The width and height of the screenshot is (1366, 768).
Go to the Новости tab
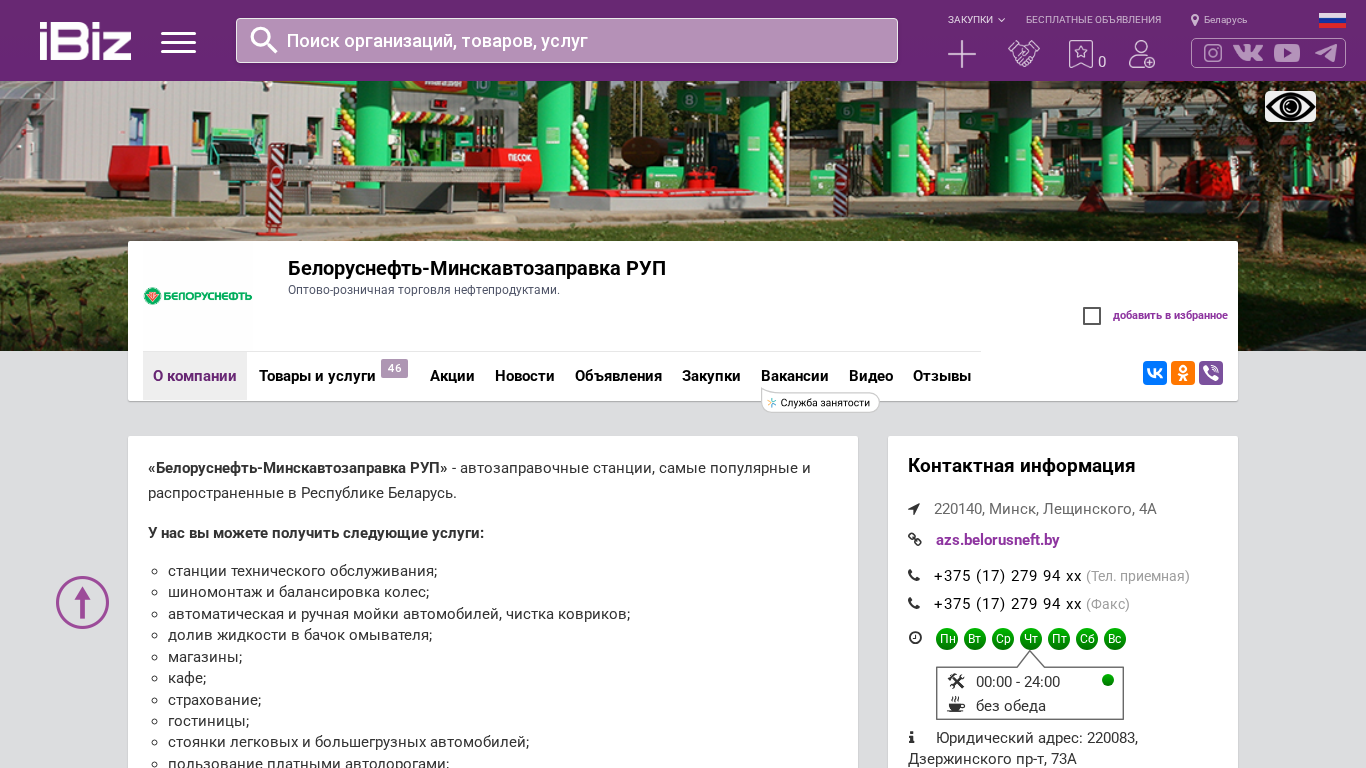[x=525, y=376]
